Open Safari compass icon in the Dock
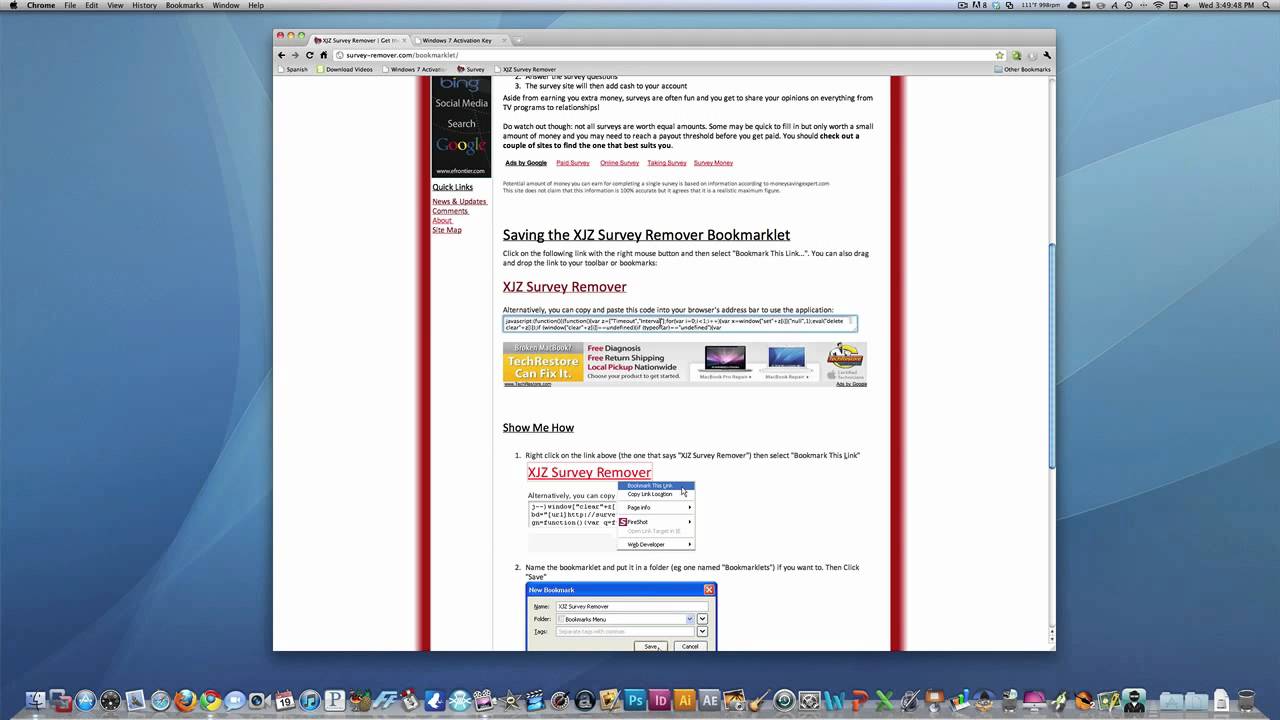Screen dimensions: 1280x720 (160, 701)
